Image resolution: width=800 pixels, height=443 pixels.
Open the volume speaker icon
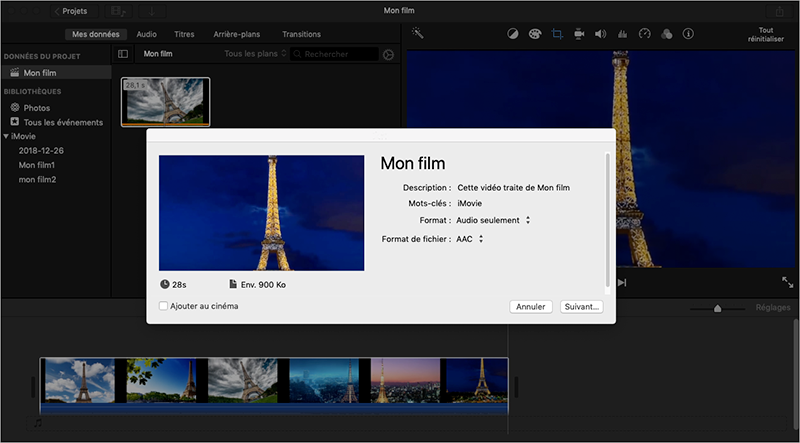[601, 34]
